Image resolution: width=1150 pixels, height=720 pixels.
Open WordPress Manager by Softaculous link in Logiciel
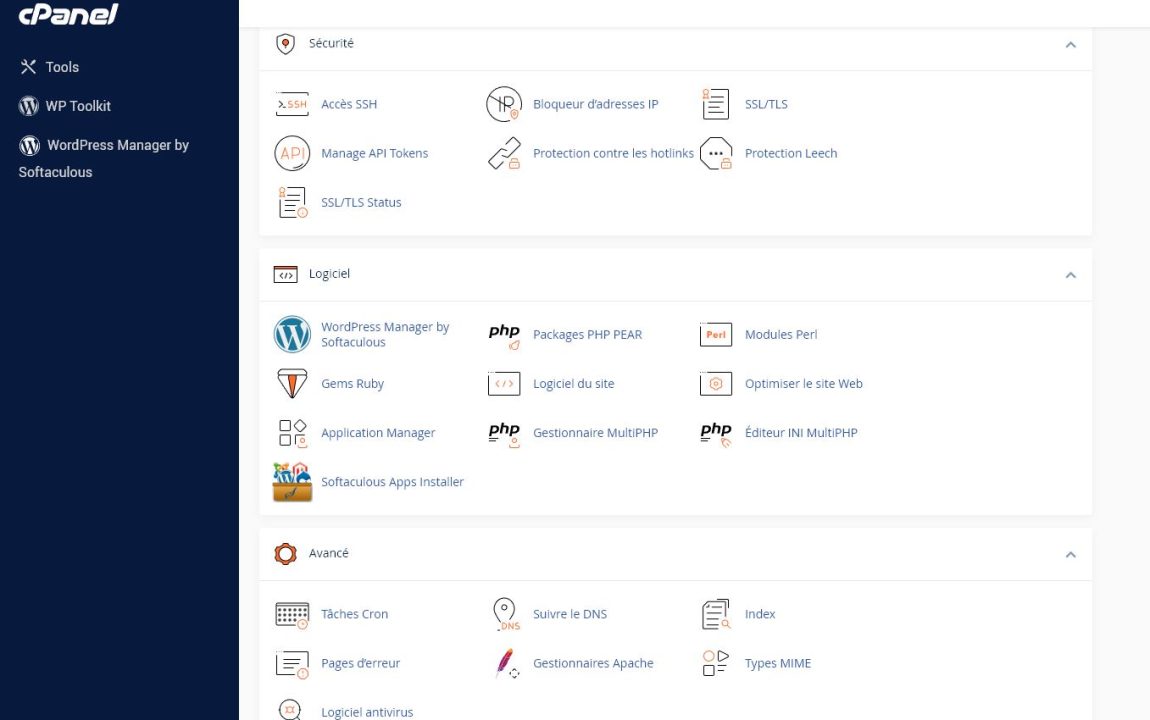point(385,334)
